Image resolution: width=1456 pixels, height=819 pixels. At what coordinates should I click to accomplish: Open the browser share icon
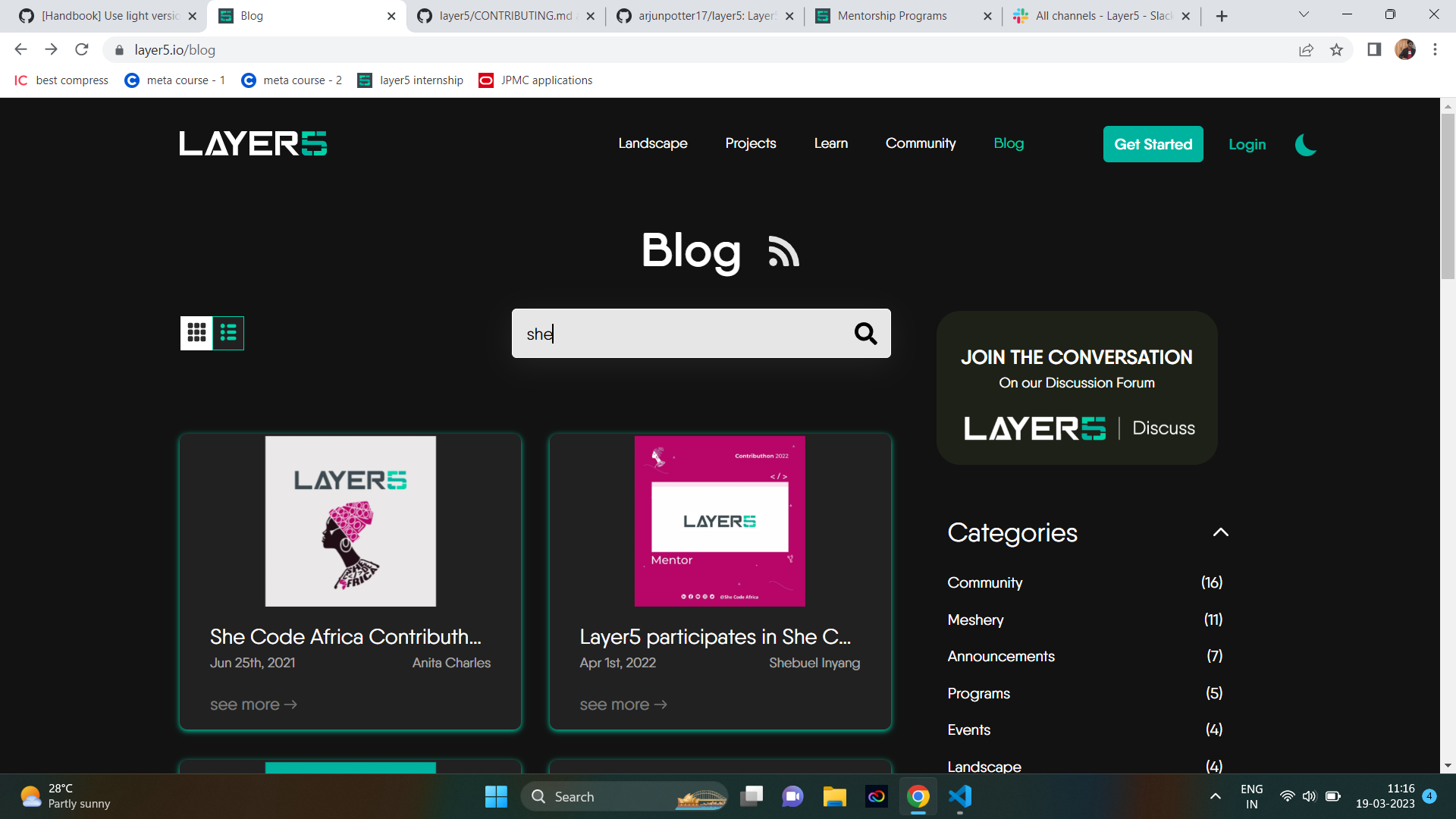(x=1306, y=49)
